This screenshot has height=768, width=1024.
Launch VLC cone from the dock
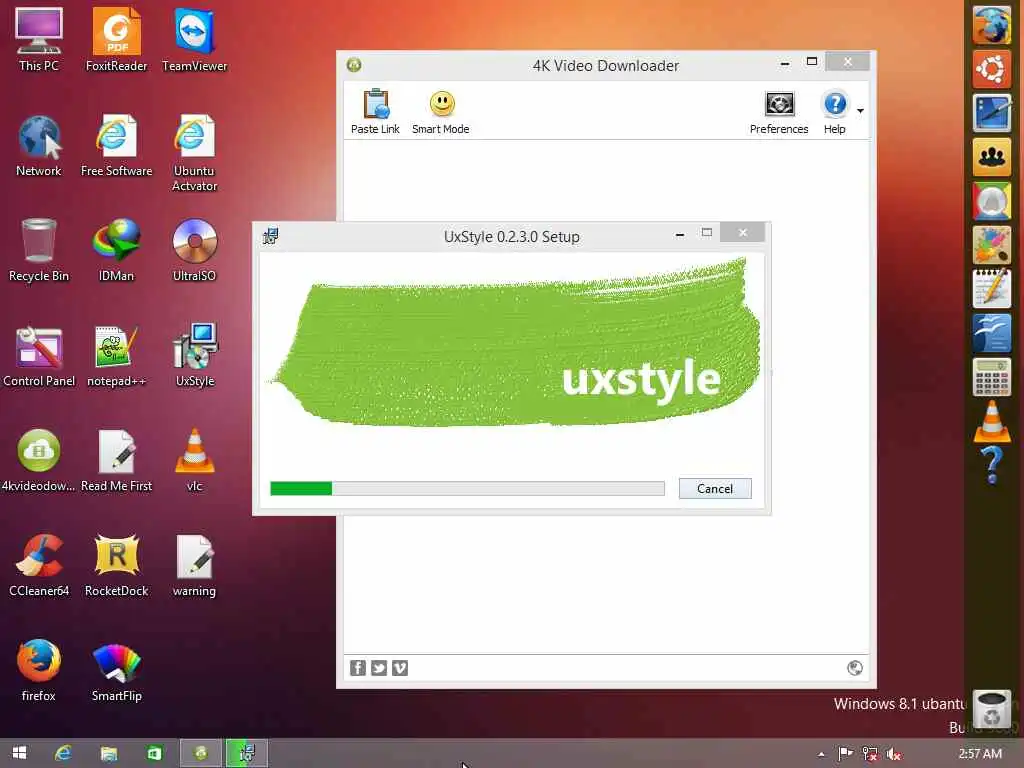(991, 421)
